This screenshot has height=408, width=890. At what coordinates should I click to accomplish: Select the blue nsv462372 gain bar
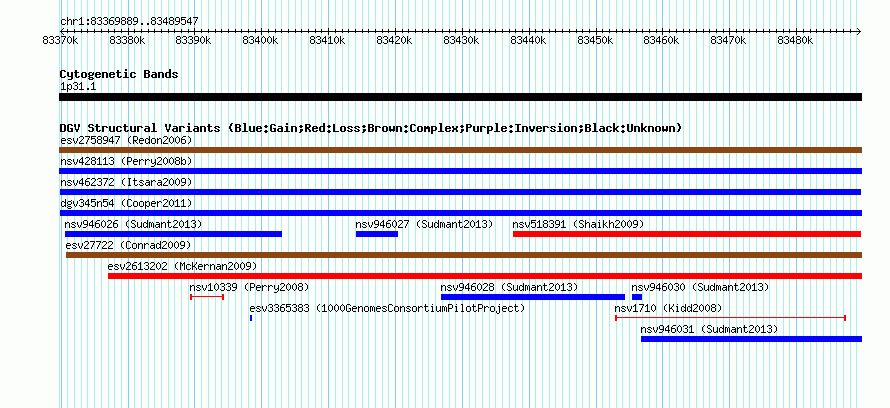pos(460,192)
